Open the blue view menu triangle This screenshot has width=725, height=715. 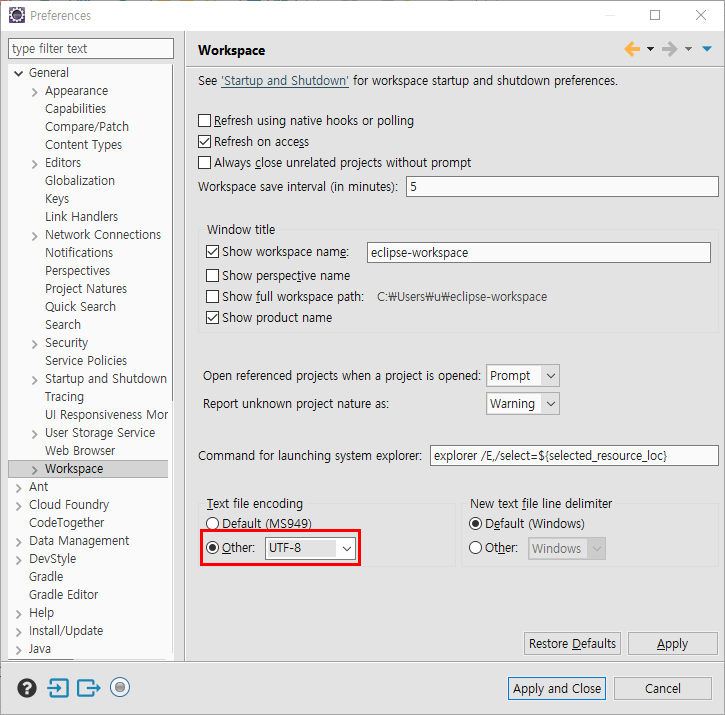707,49
